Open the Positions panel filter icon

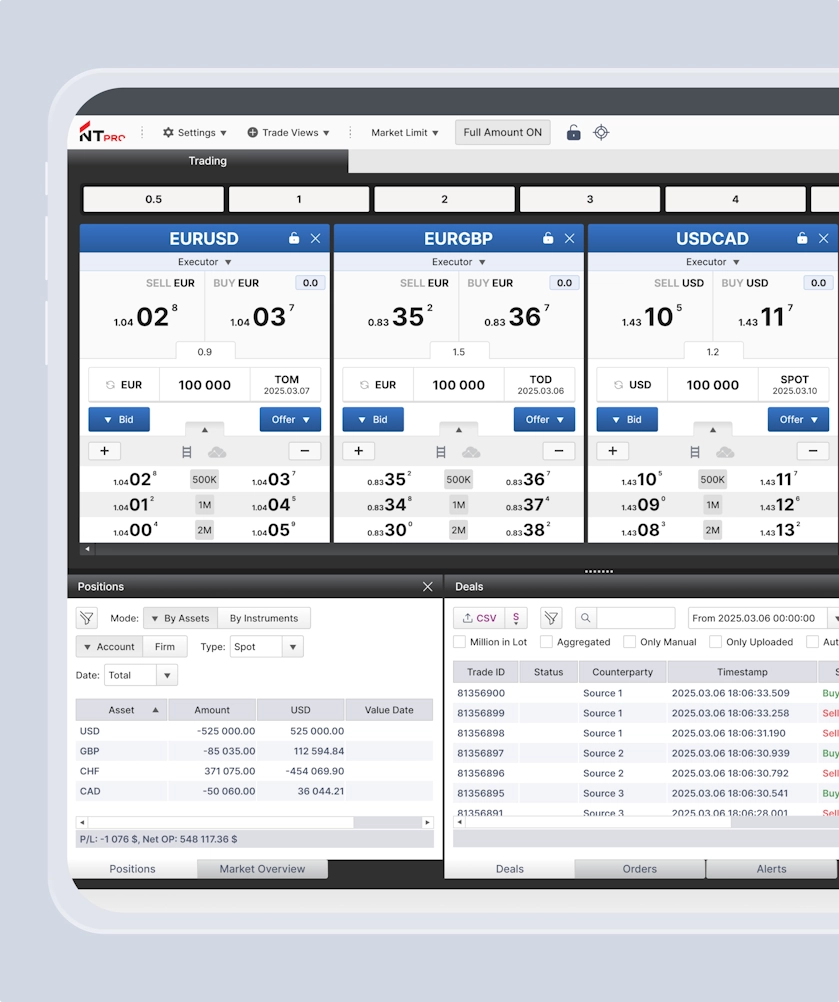click(87, 618)
